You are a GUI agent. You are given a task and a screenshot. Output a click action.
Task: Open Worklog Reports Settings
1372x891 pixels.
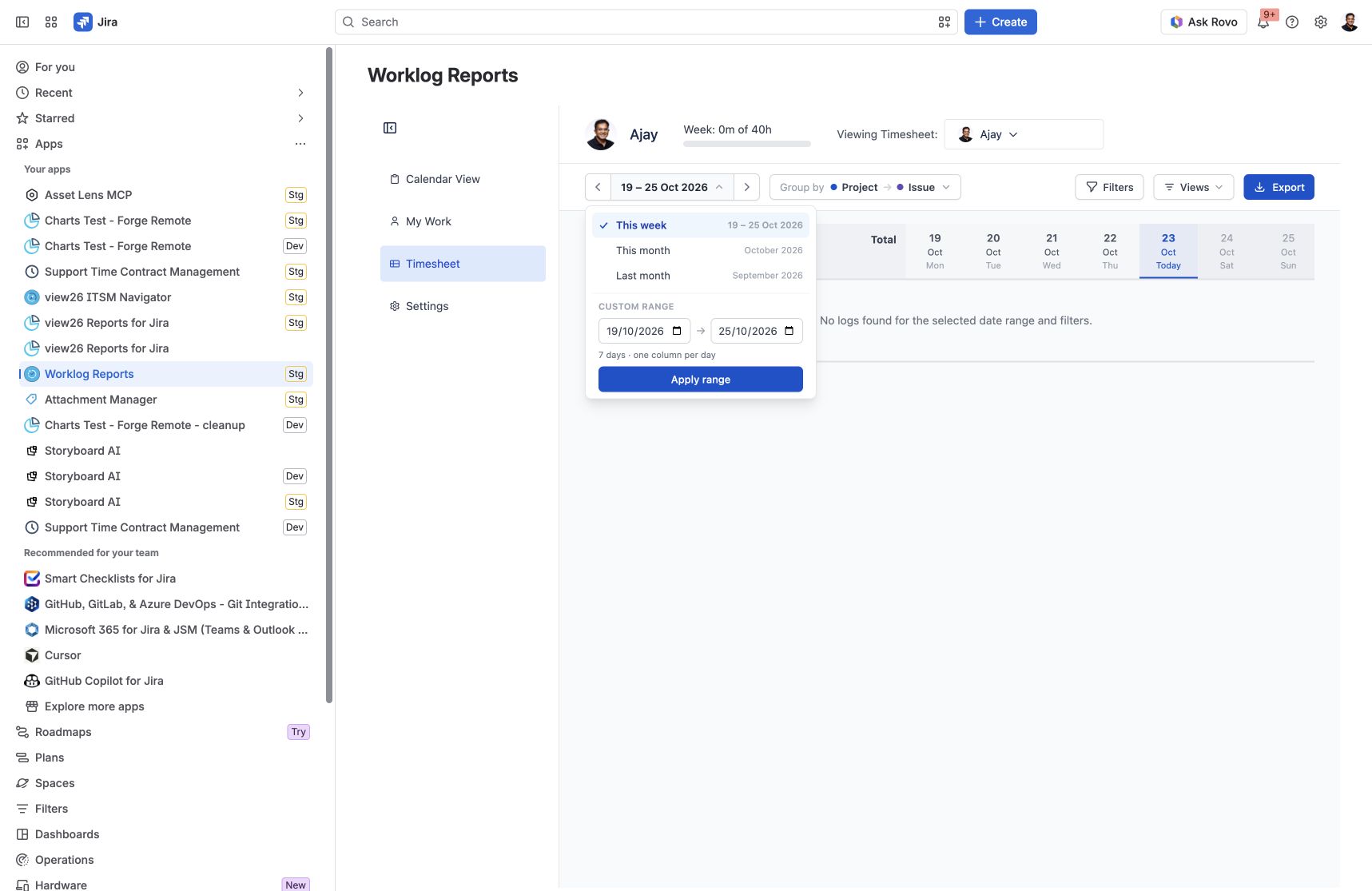[x=463, y=306]
